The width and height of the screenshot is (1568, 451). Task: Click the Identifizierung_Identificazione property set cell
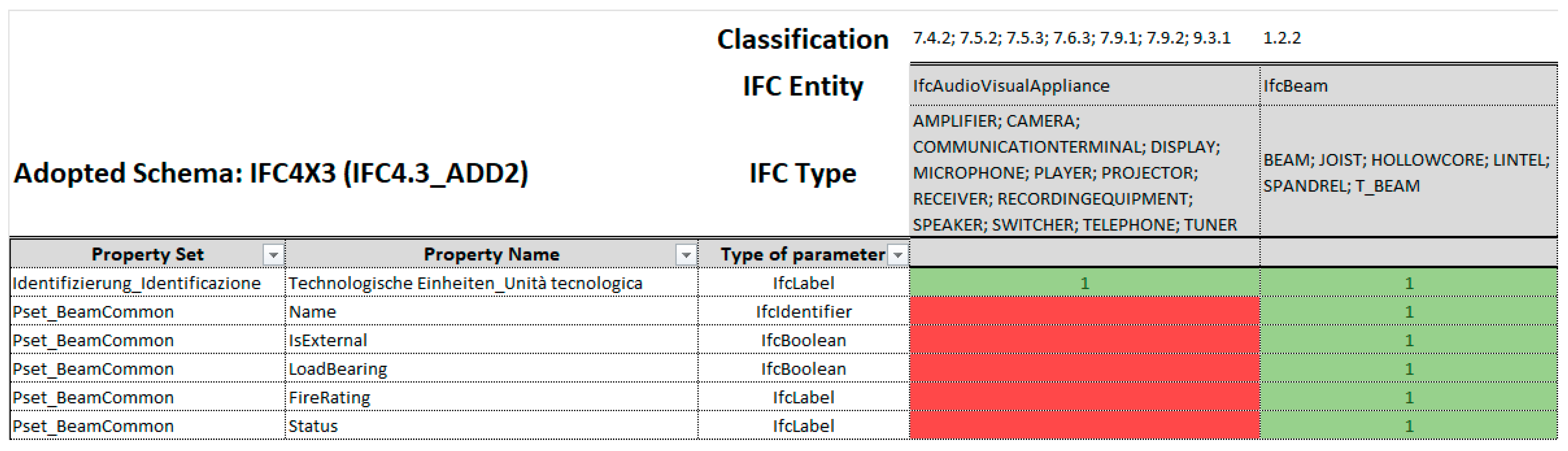click(x=137, y=283)
